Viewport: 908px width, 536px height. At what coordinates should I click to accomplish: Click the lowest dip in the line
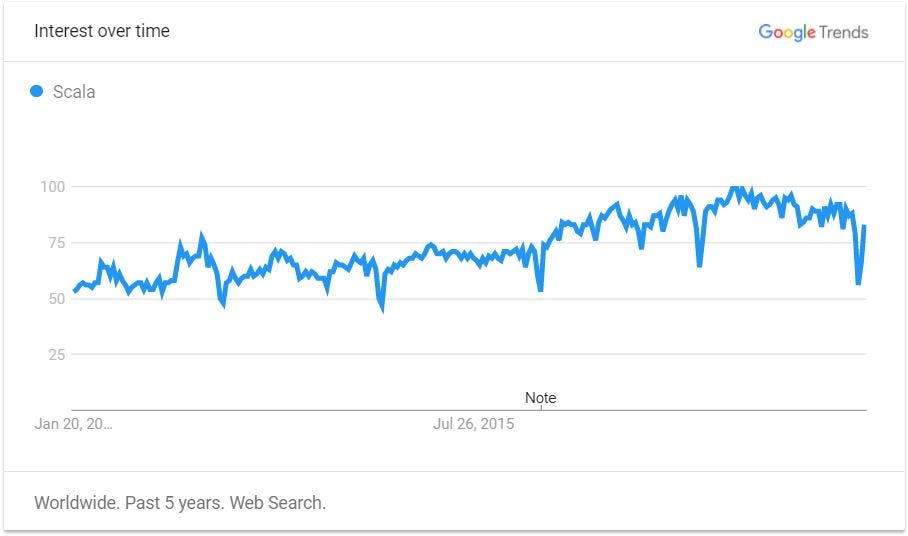click(383, 310)
